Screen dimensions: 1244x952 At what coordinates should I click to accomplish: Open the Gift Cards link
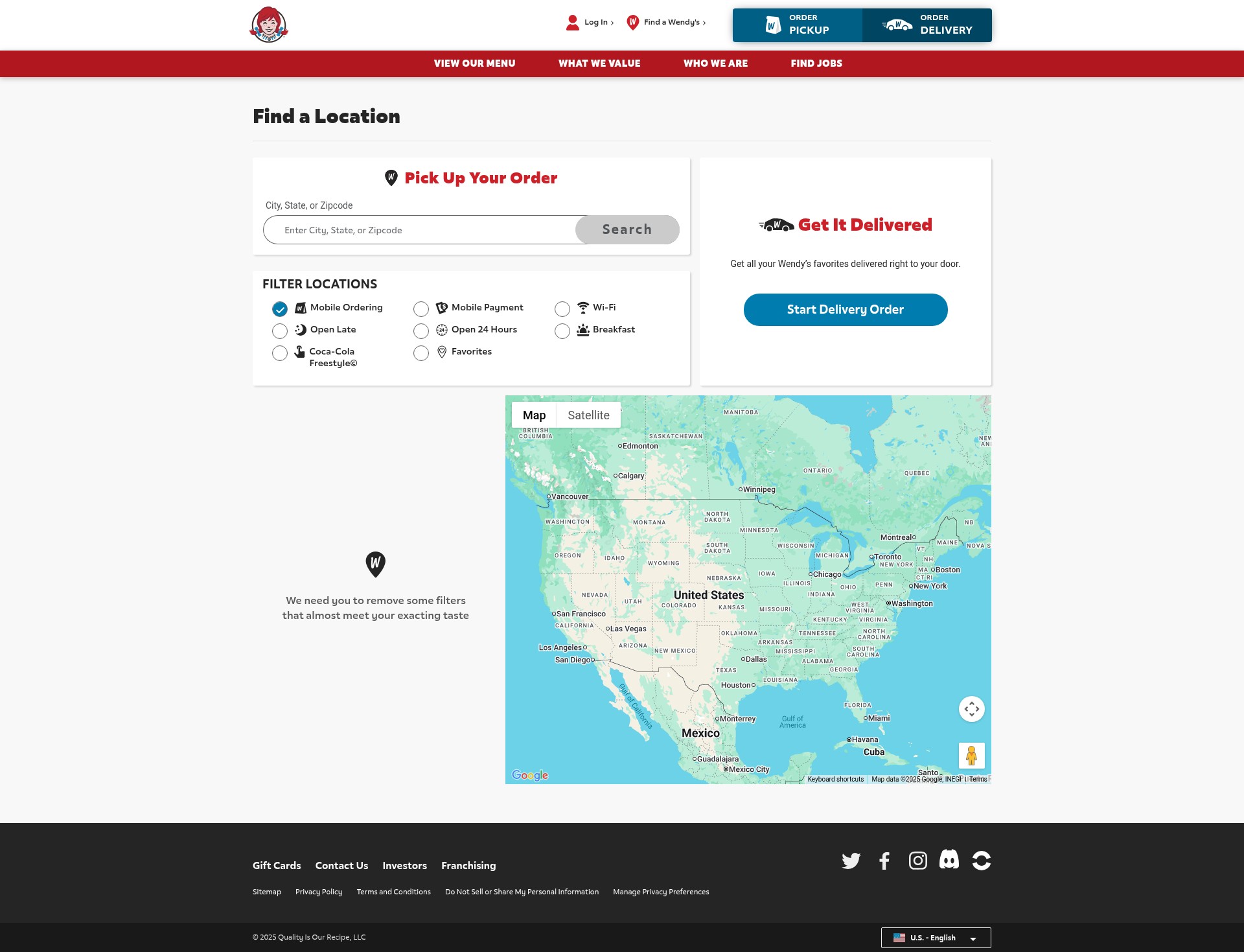tap(277, 866)
